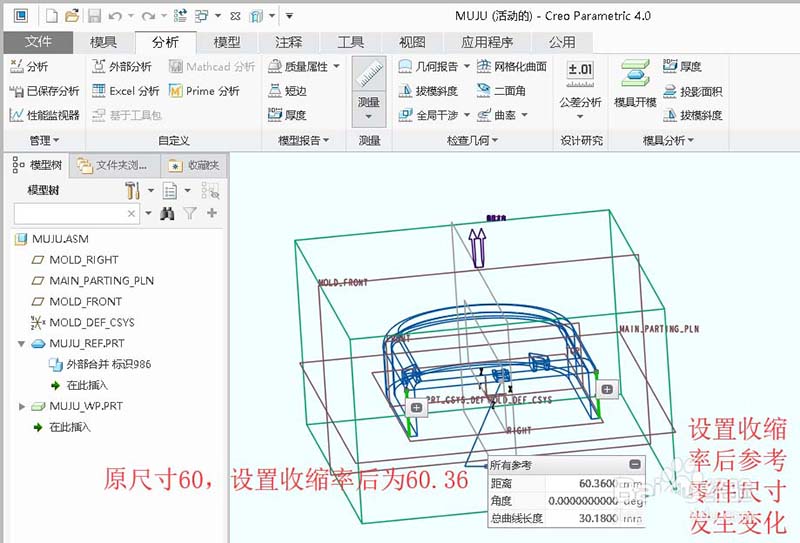Switch to the 应用程序 ribbon tab
Image resolution: width=800 pixels, height=543 pixels.
pos(487,42)
